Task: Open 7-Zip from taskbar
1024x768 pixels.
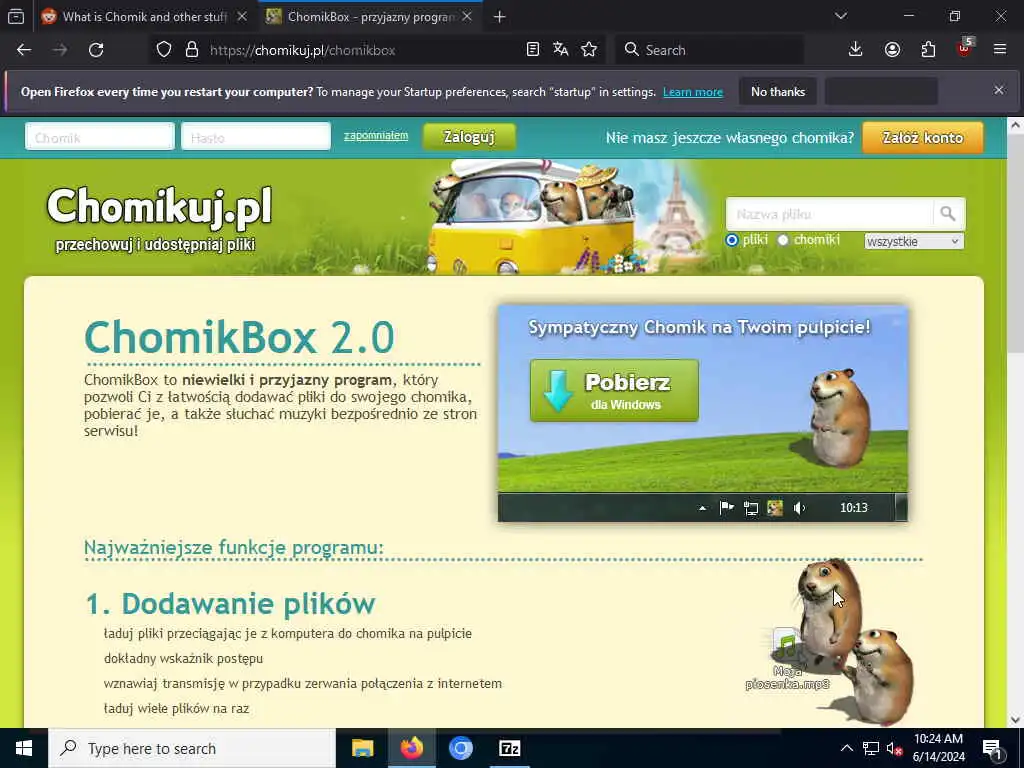Action: pos(509,748)
